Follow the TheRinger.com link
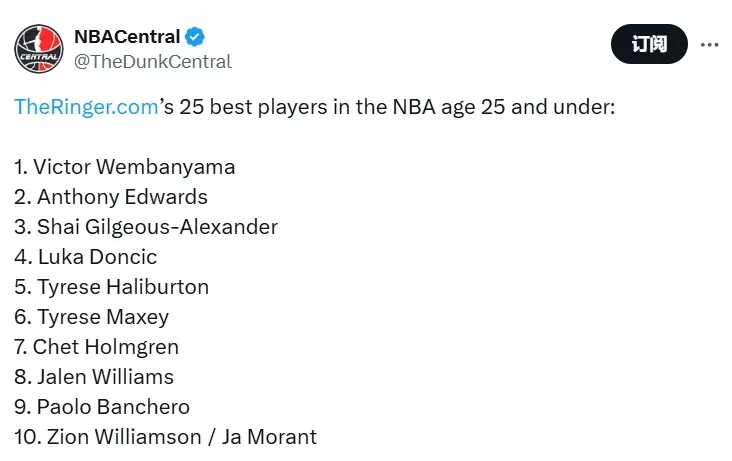 (86, 107)
